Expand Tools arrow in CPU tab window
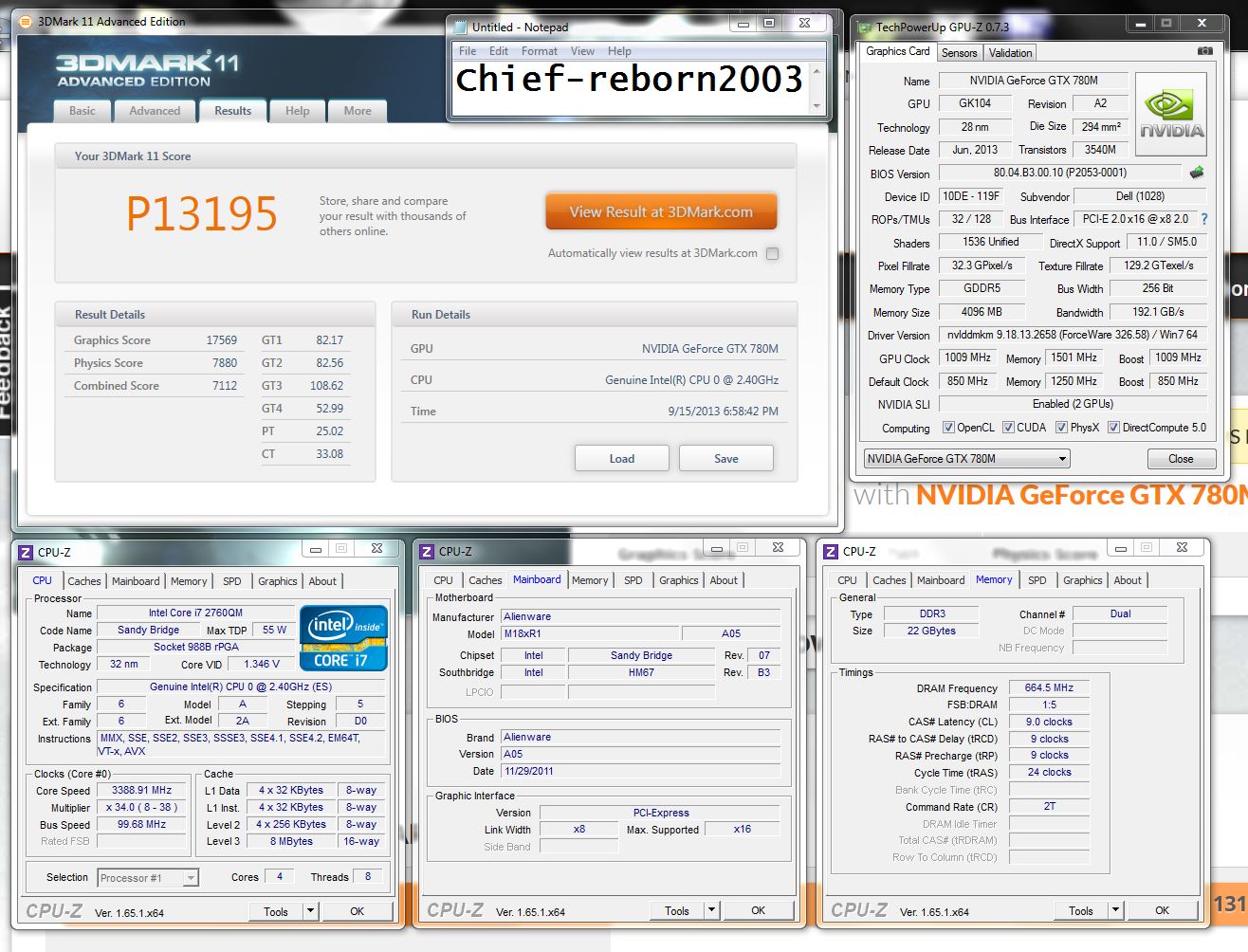Screen dimensions: 1248x952 (310, 911)
